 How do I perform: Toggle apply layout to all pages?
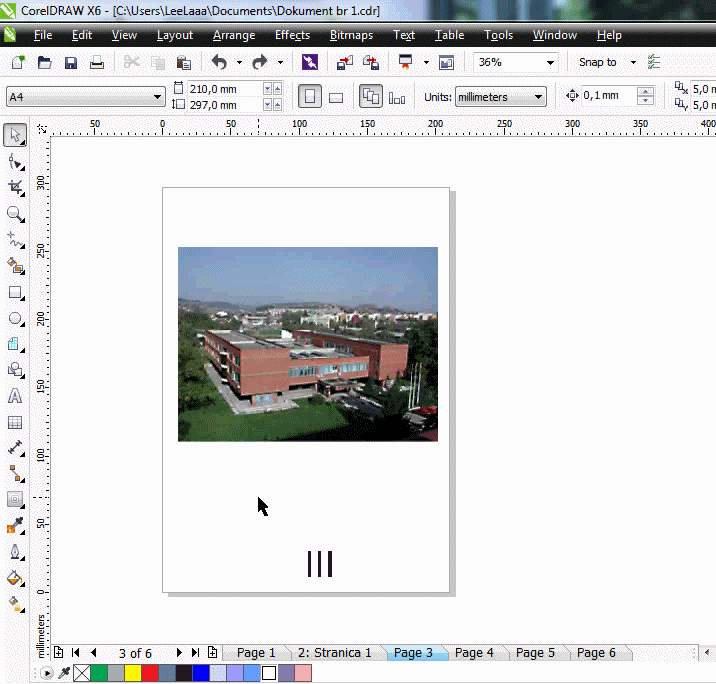tap(370, 97)
